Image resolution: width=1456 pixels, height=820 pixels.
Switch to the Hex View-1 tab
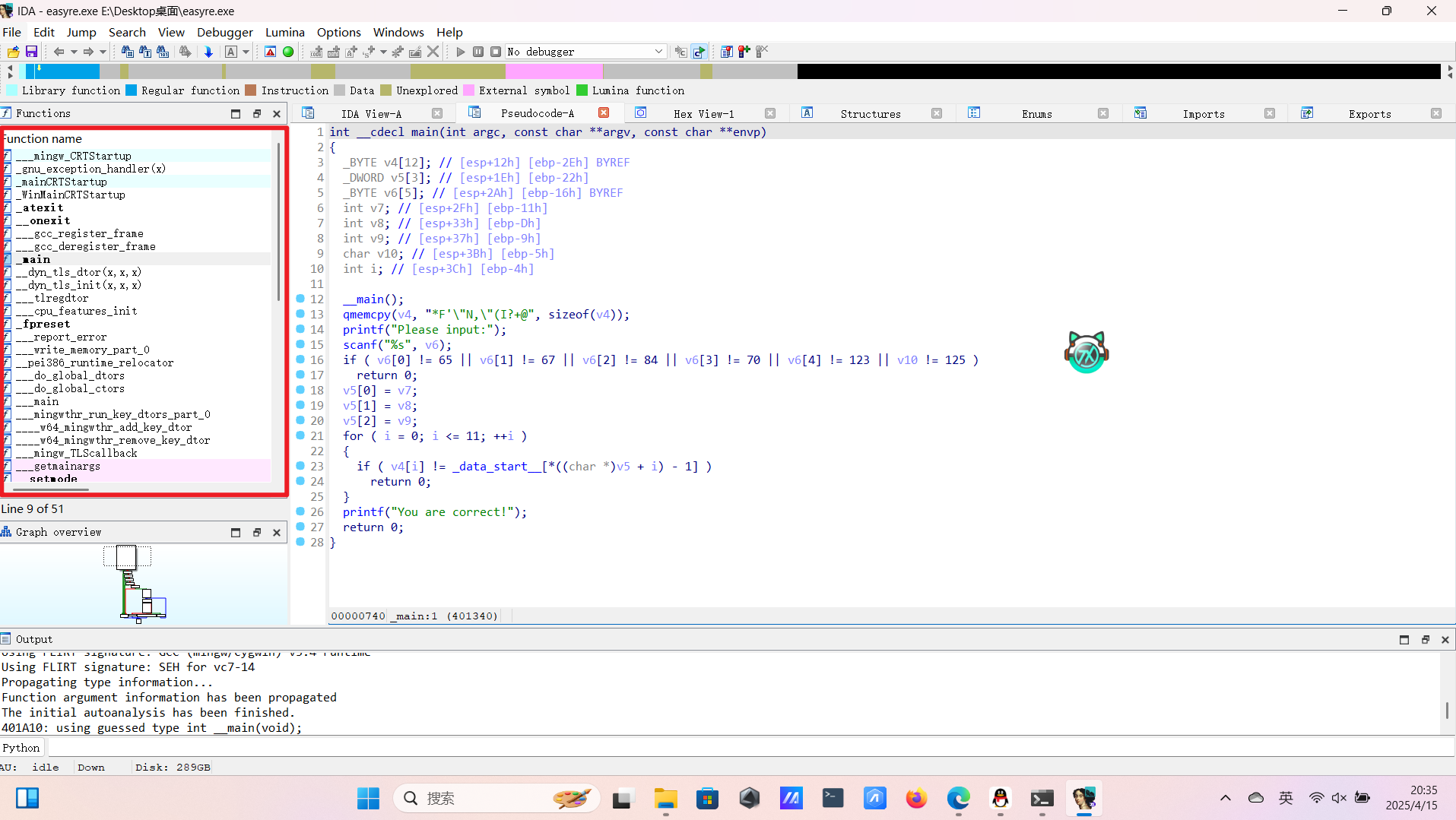click(704, 112)
